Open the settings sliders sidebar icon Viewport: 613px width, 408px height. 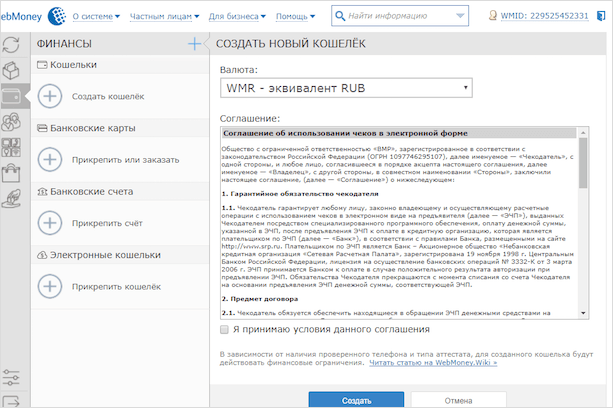[x=11, y=378]
